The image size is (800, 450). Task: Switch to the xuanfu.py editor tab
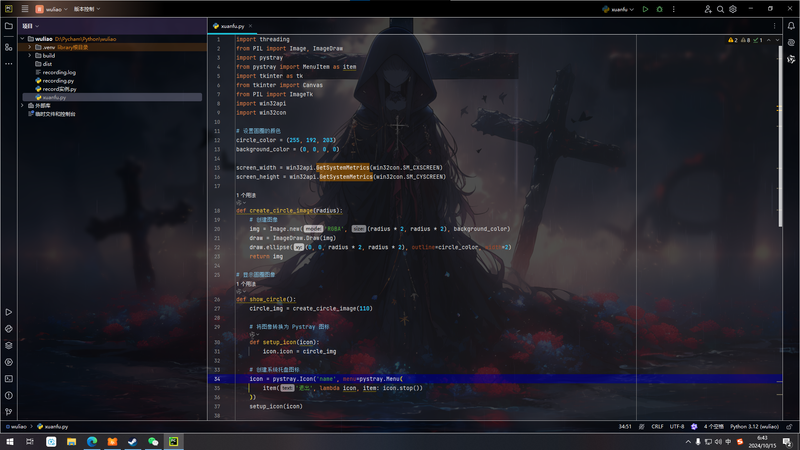click(233, 26)
